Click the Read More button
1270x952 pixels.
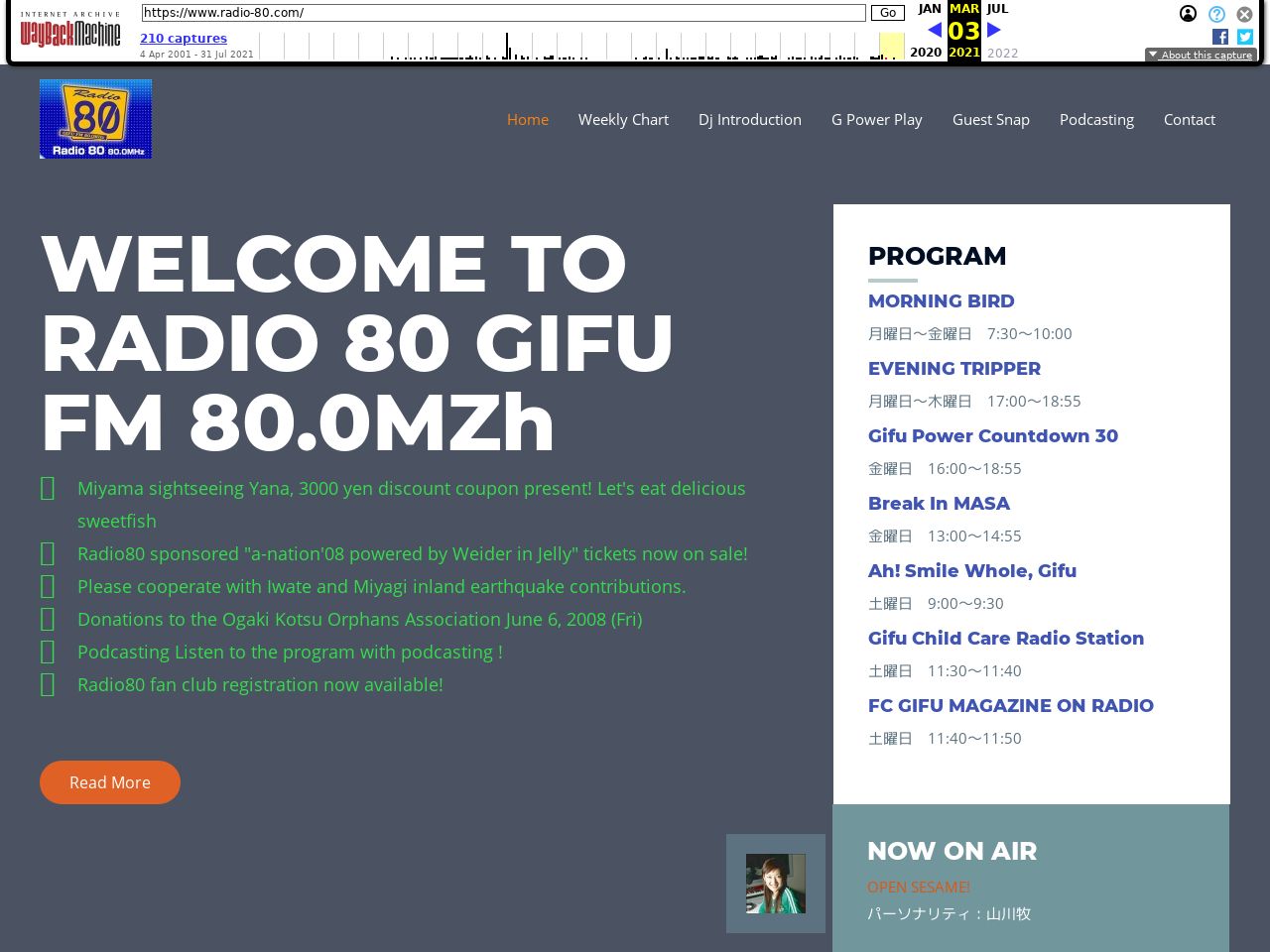point(110,782)
